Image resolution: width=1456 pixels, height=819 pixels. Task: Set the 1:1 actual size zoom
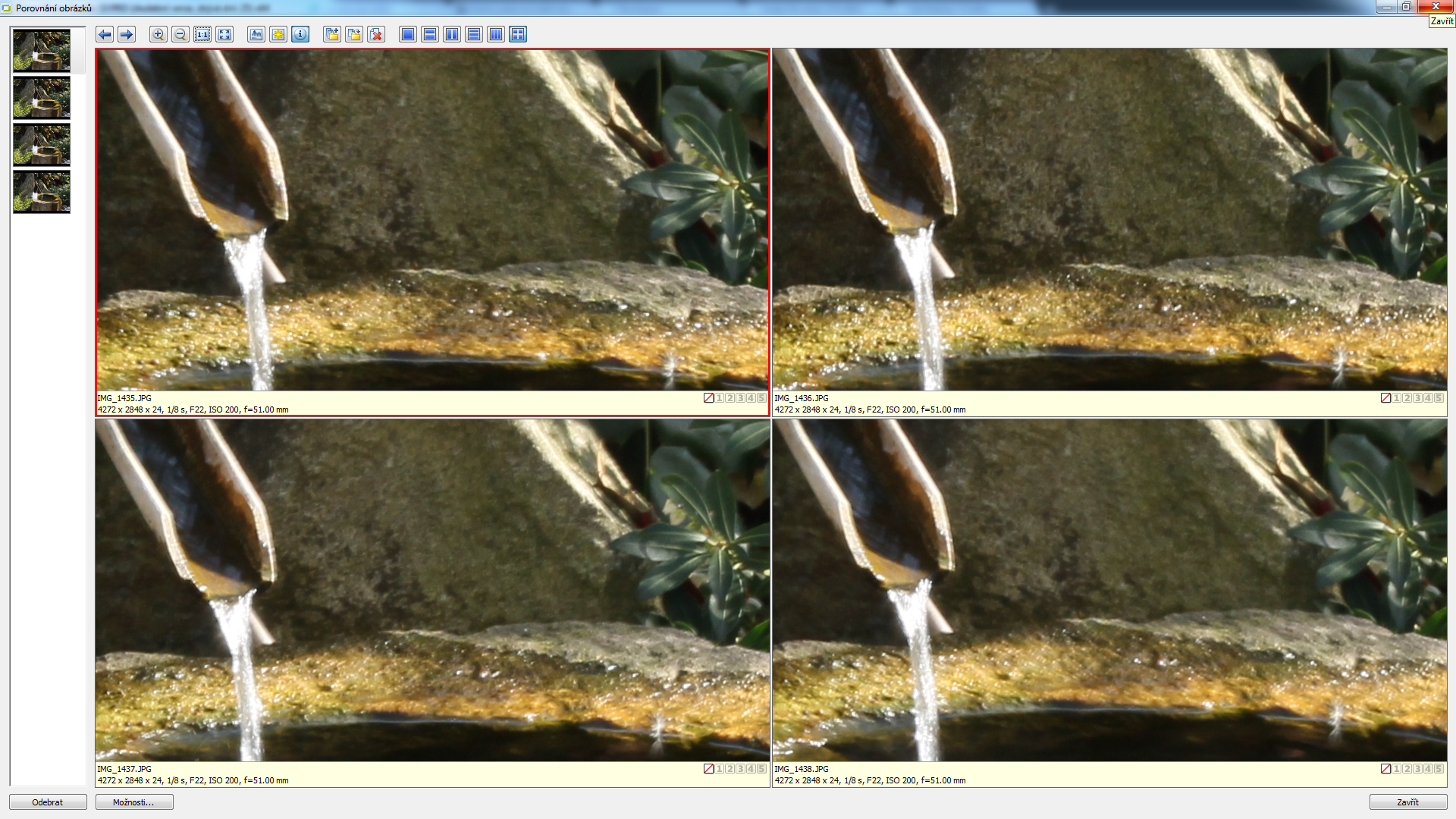[x=202, y=35]
